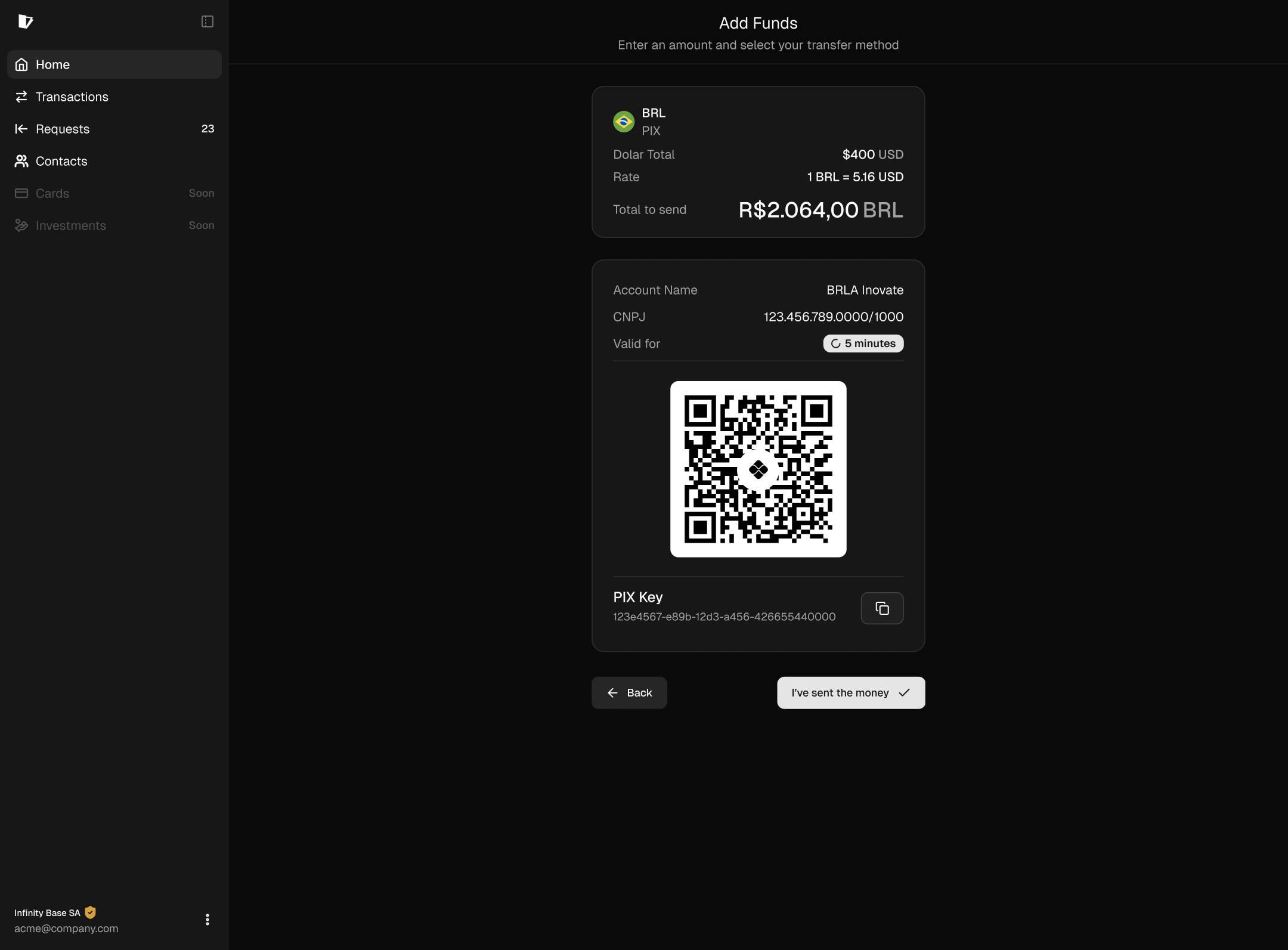Click the Home house icon

click(x=21, y=64)
